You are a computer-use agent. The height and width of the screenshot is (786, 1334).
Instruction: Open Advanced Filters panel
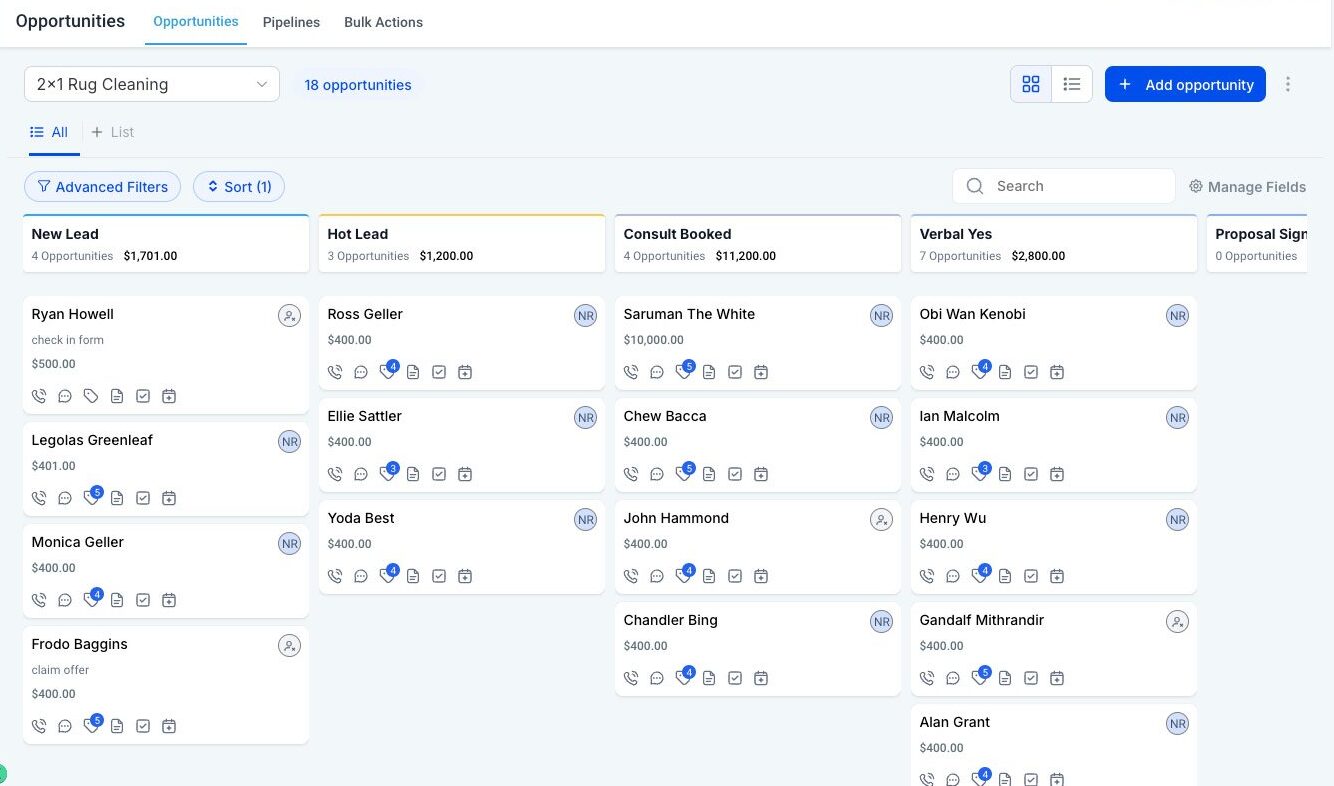click(102, 187)
